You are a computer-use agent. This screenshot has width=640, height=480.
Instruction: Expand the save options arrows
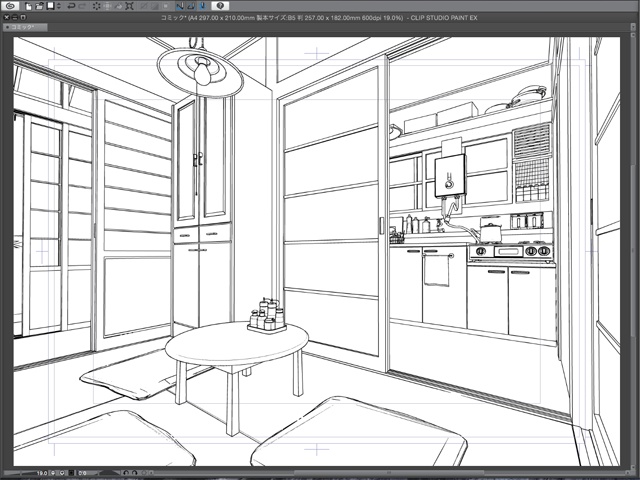pos(58,6)
